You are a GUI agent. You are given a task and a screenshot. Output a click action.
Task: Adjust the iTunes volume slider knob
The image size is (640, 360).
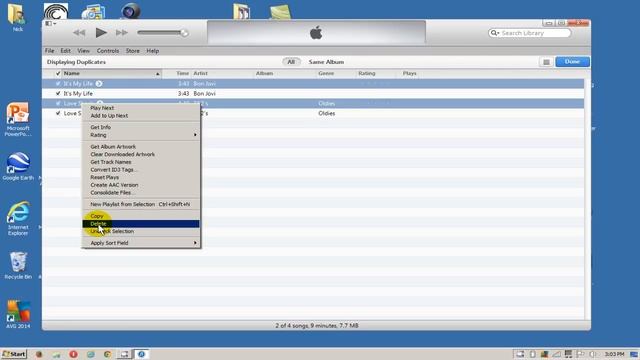pyautogui.click(x=184, y=33)
